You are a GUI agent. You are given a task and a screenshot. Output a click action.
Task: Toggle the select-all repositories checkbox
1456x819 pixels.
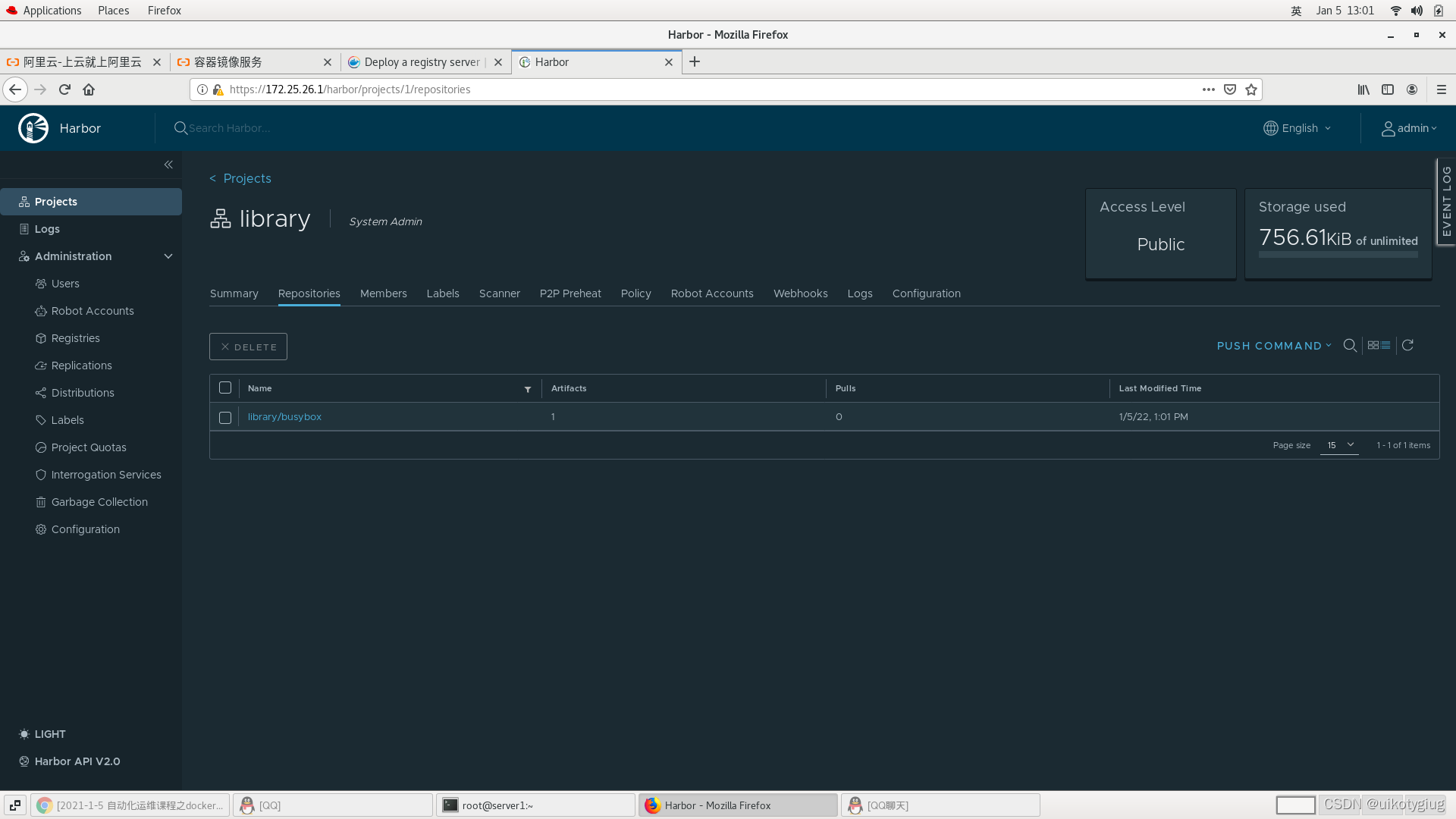(225, 388)
